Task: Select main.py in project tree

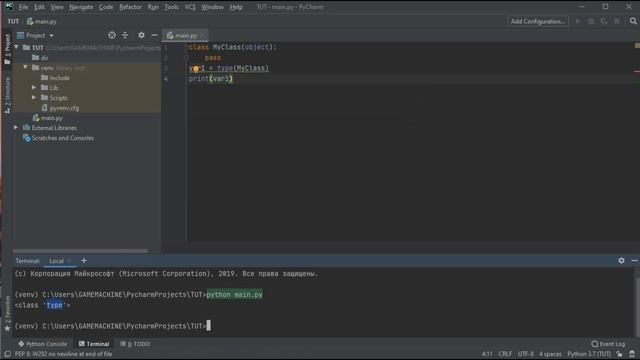Action: [x=48, y=118]
